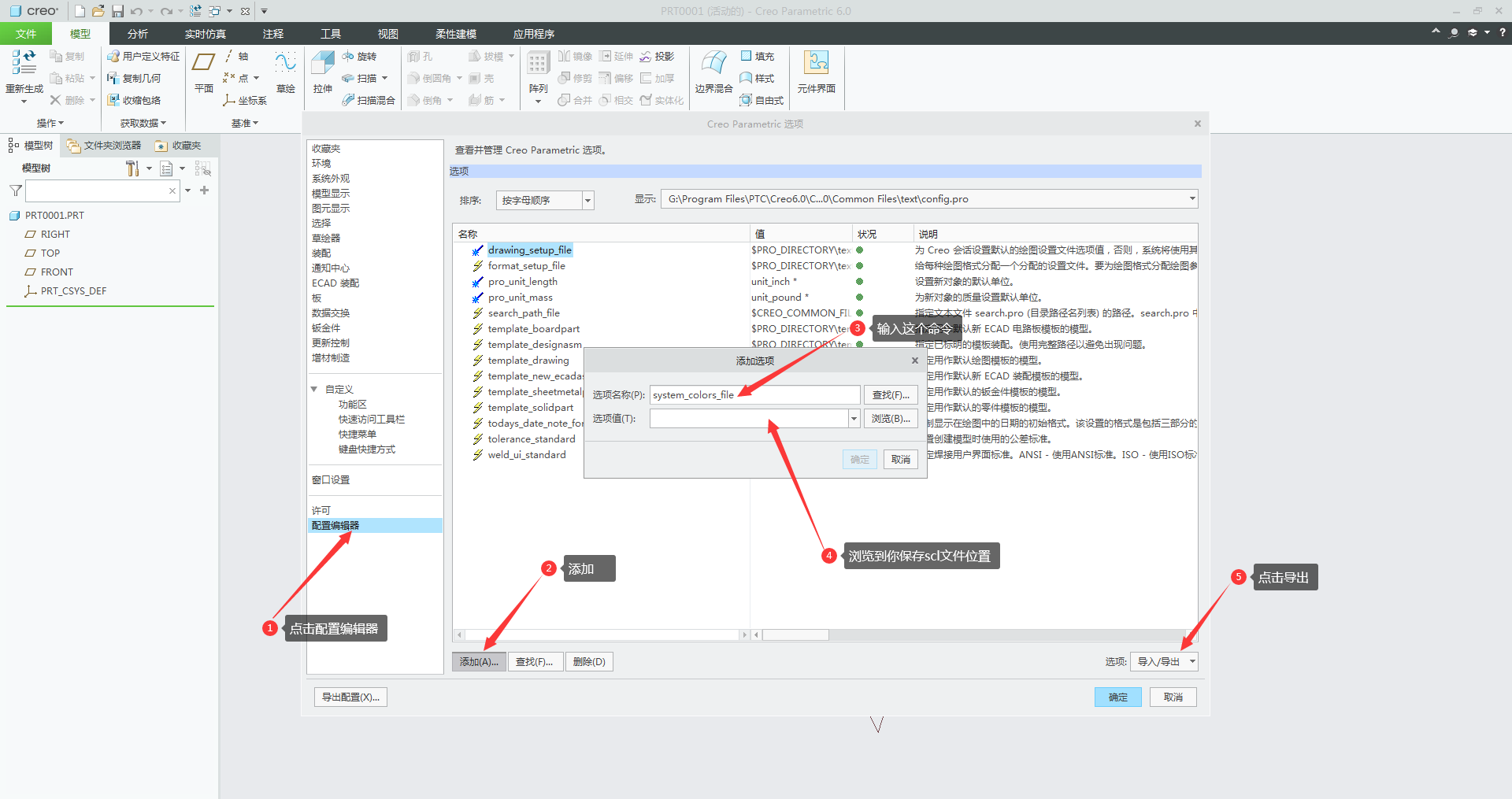This screenshot has width=1512, height=799.
Task: Select 快速访问工具栏 under 自定义
Action: (372, 420)
